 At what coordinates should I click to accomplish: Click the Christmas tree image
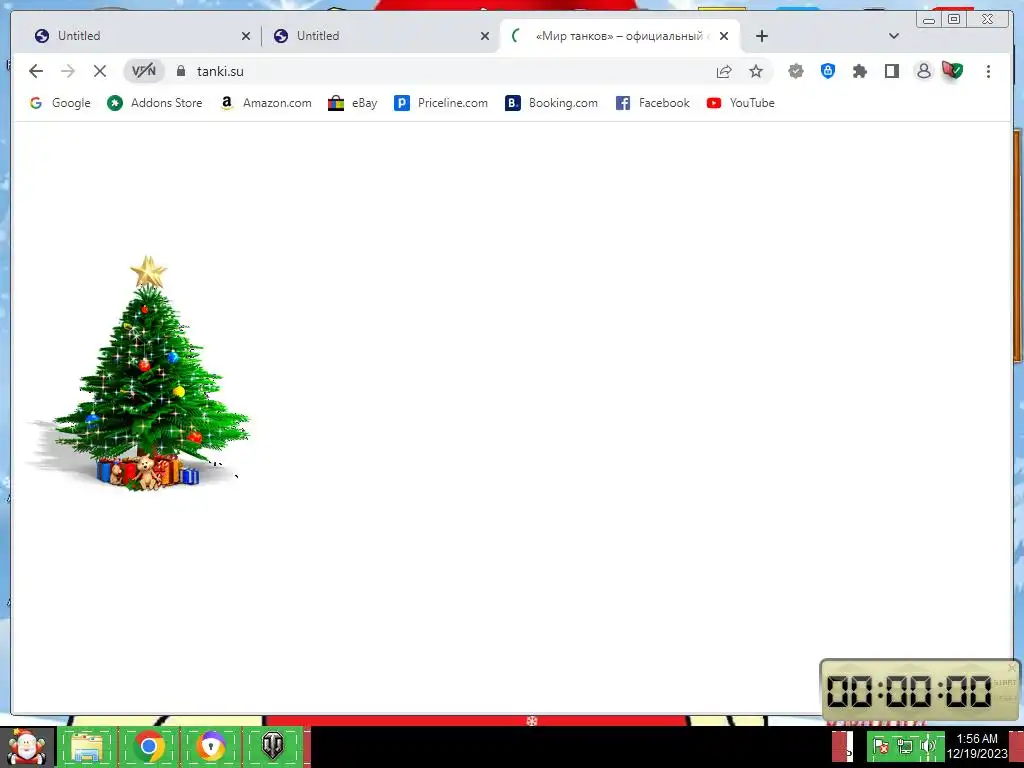click(x=138, y=374)
